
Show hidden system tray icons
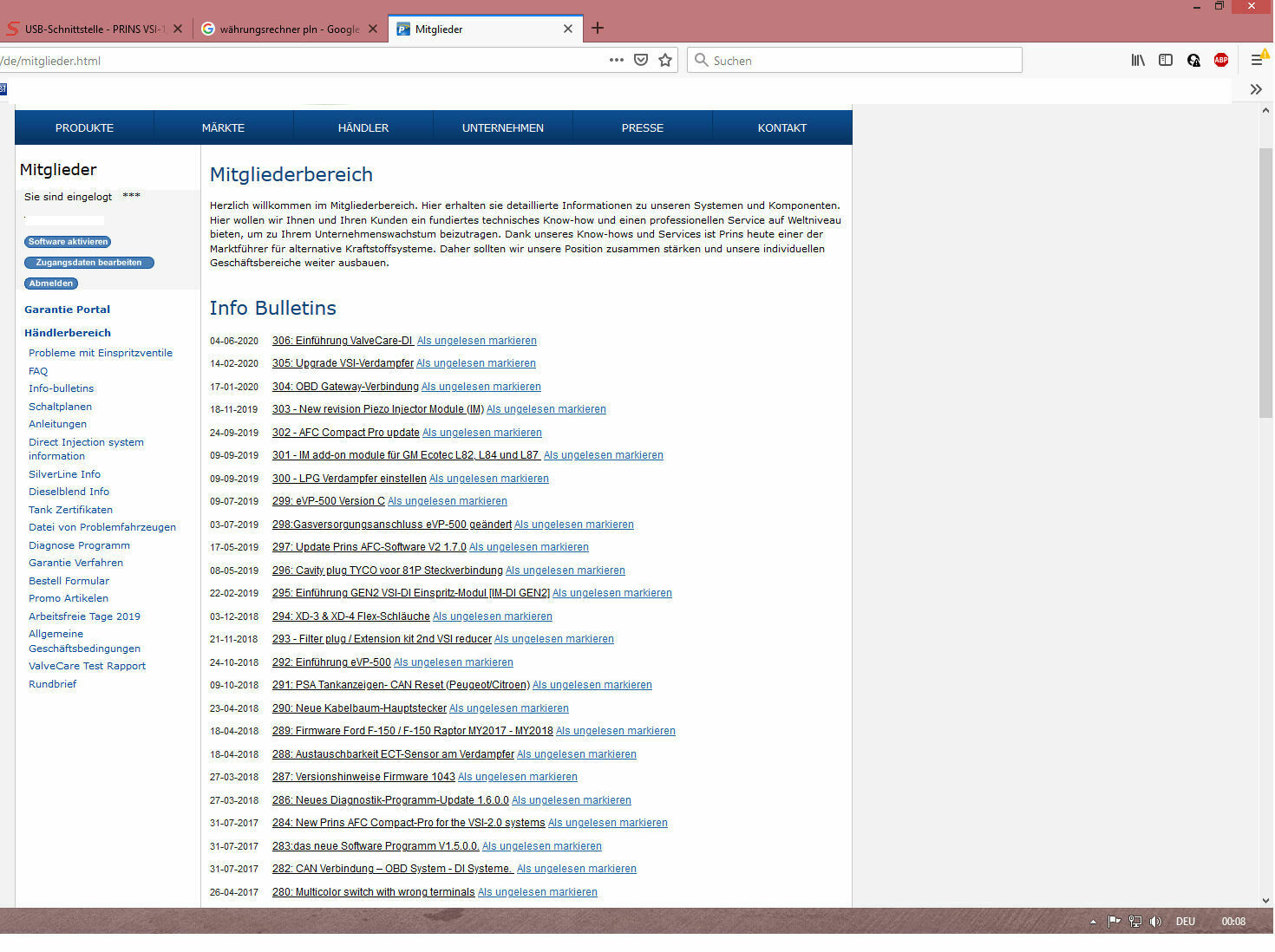(1093, 922)
